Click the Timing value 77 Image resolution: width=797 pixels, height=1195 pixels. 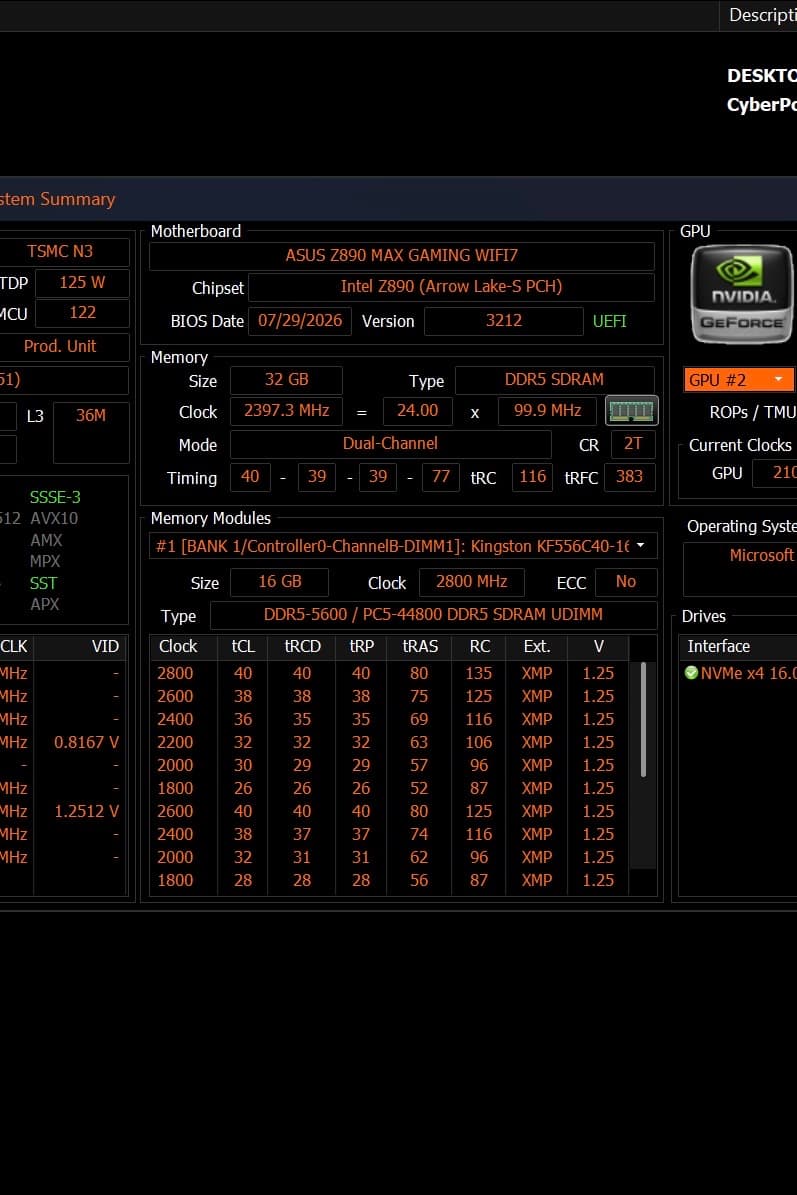pos(440,477)
